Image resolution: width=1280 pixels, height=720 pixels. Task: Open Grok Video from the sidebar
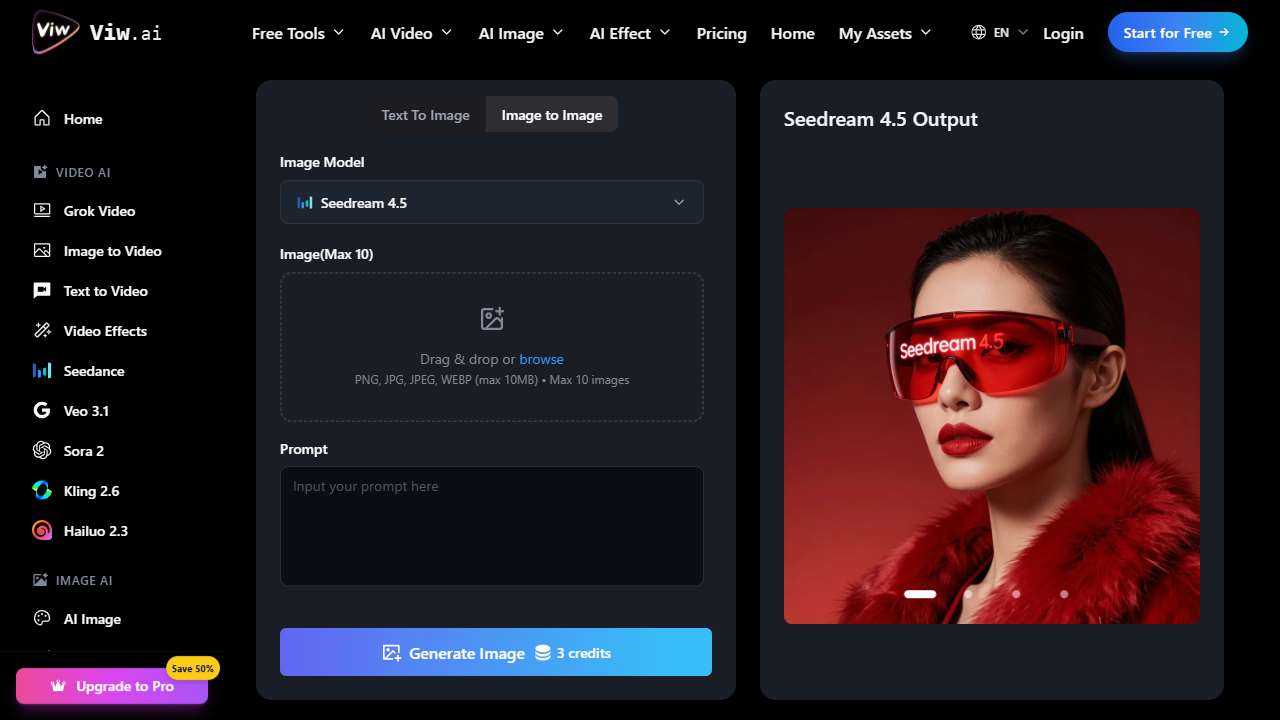point(99,211)
